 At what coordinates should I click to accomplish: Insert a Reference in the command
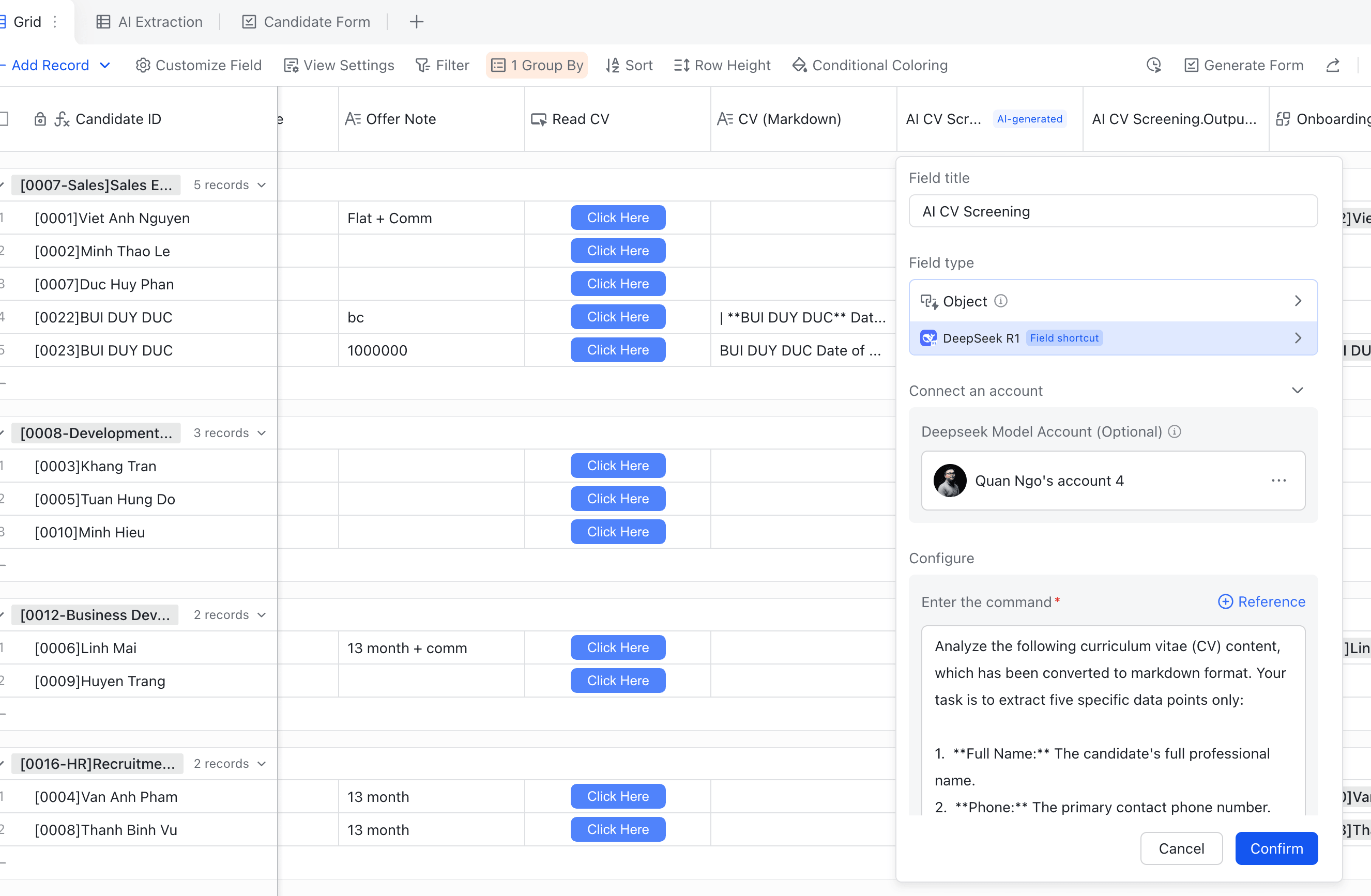pyautogui.click(x=1261, y=602)
